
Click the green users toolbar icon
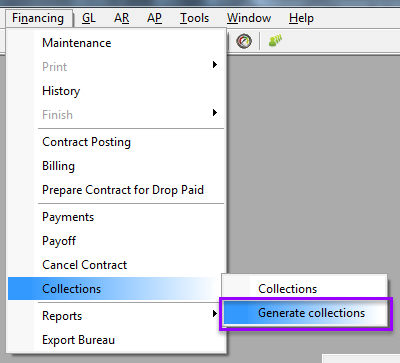pyautogui.click(x=275, y=41)
